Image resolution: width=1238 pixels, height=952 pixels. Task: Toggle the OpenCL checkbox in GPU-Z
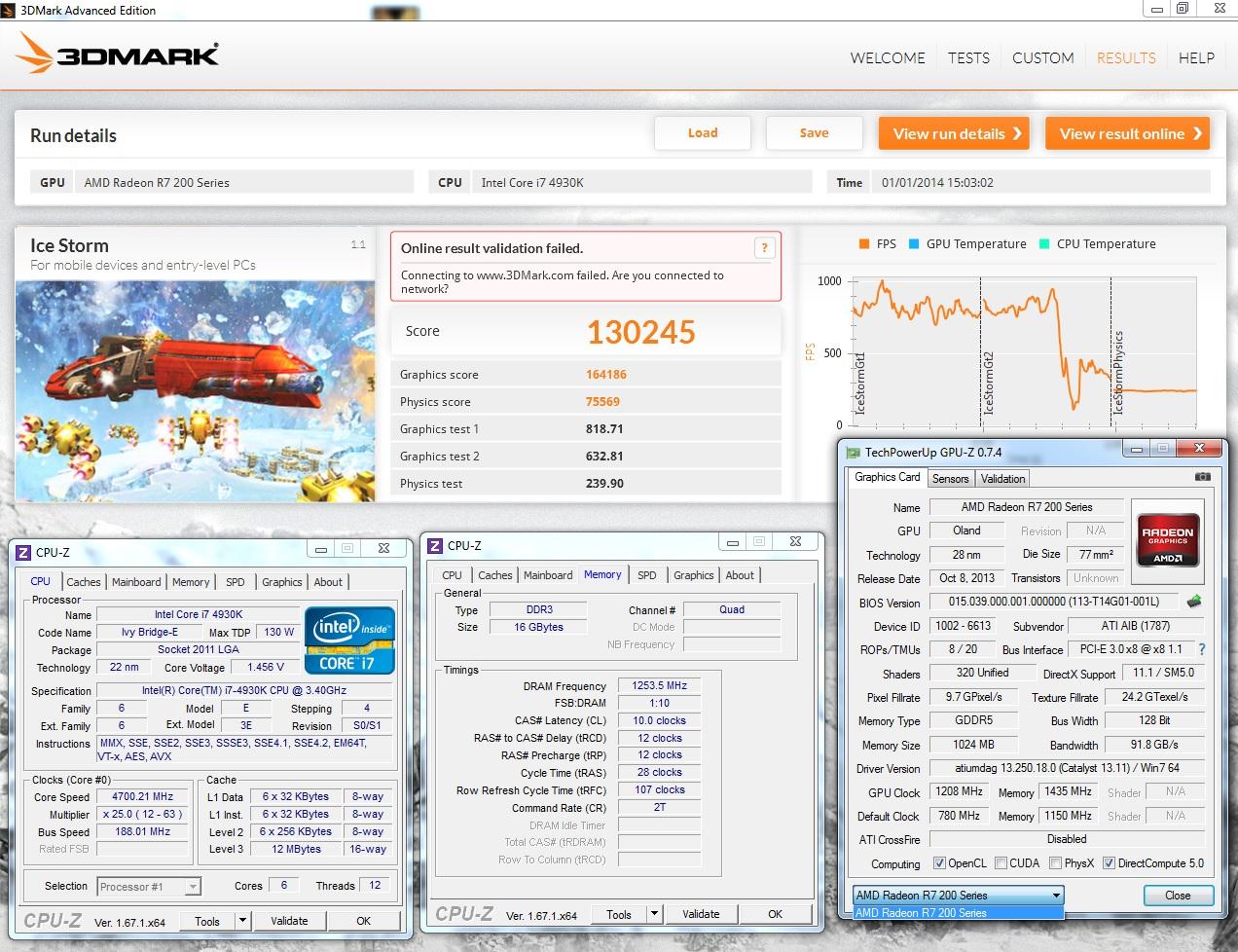[939, 863]
